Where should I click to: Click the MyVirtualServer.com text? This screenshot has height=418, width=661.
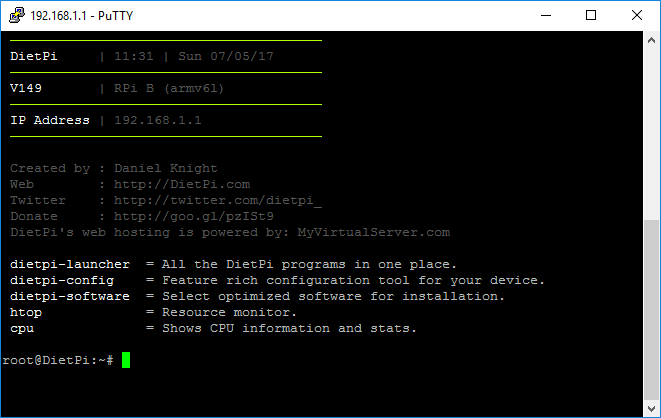click(373, 232)
